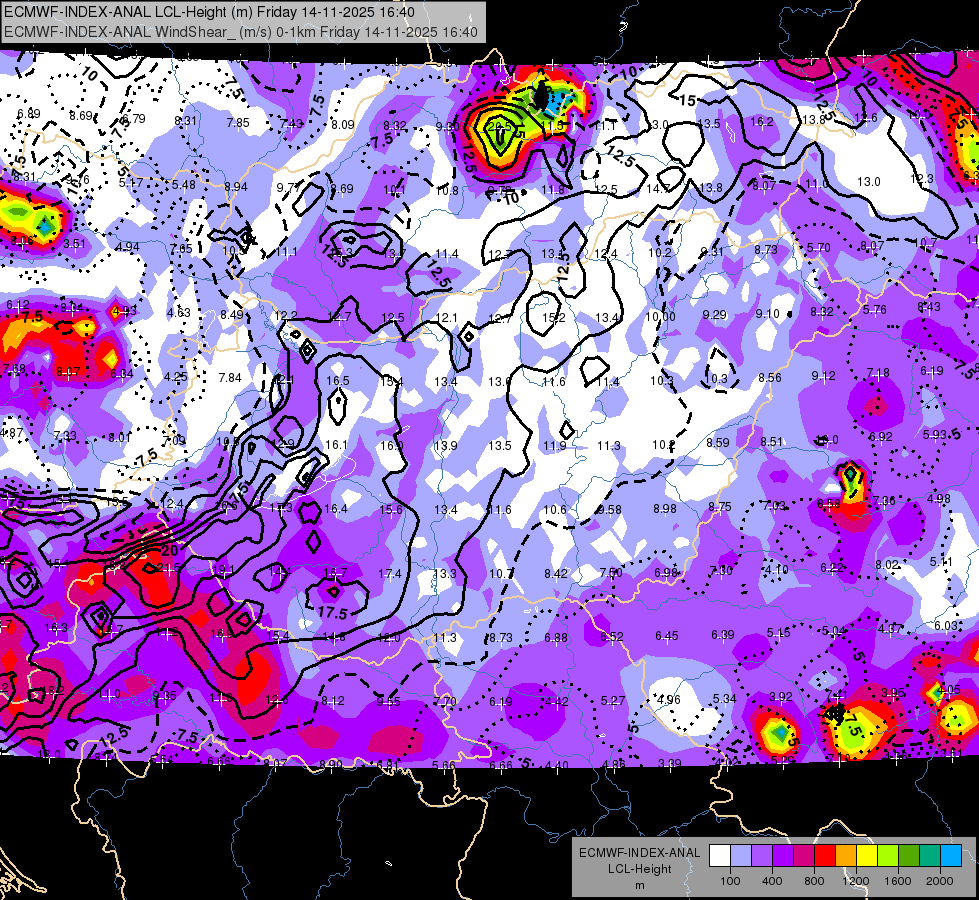Click the map value 13.9

point(446,445)
